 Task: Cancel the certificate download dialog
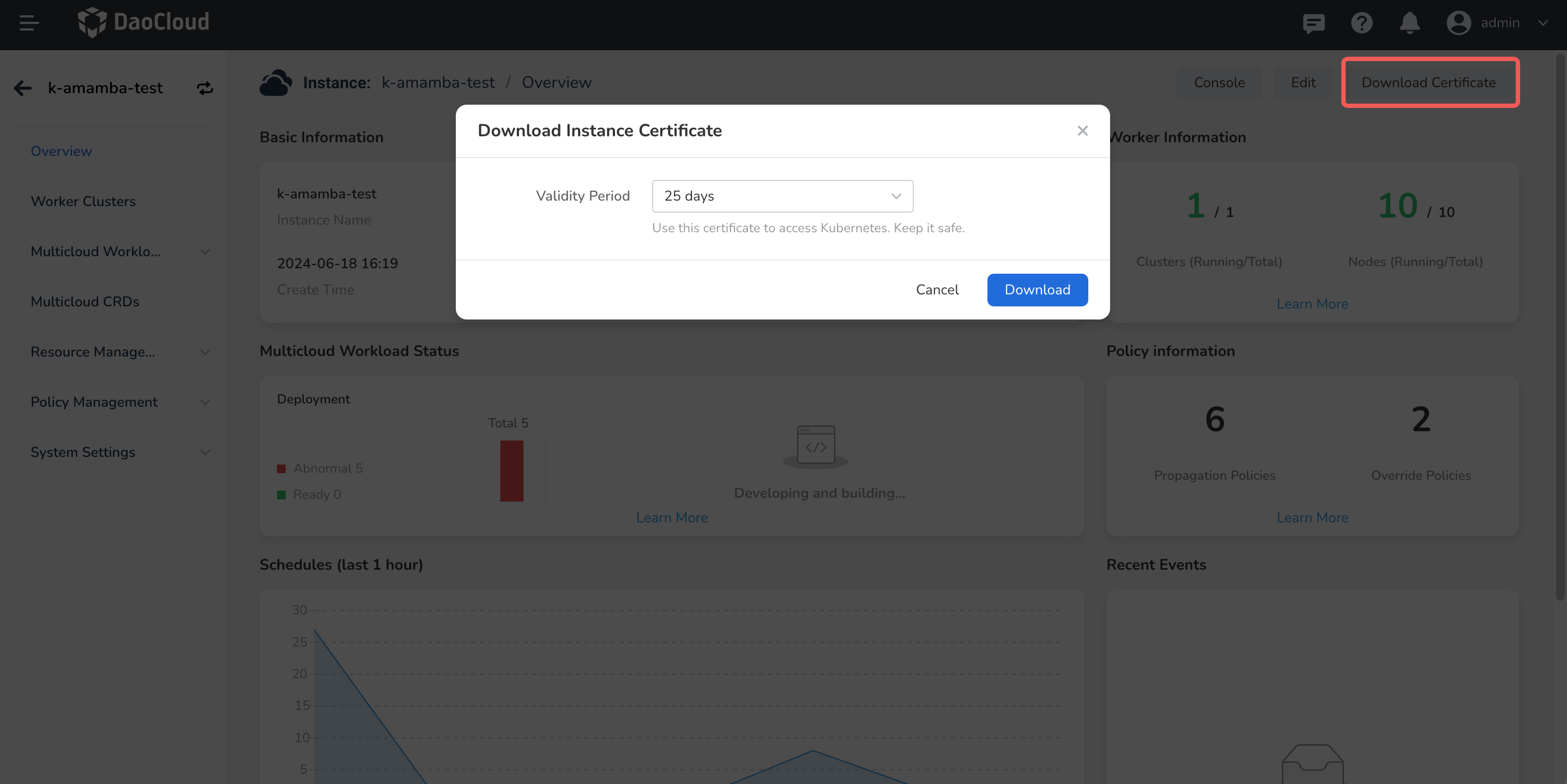coord(937,290)
